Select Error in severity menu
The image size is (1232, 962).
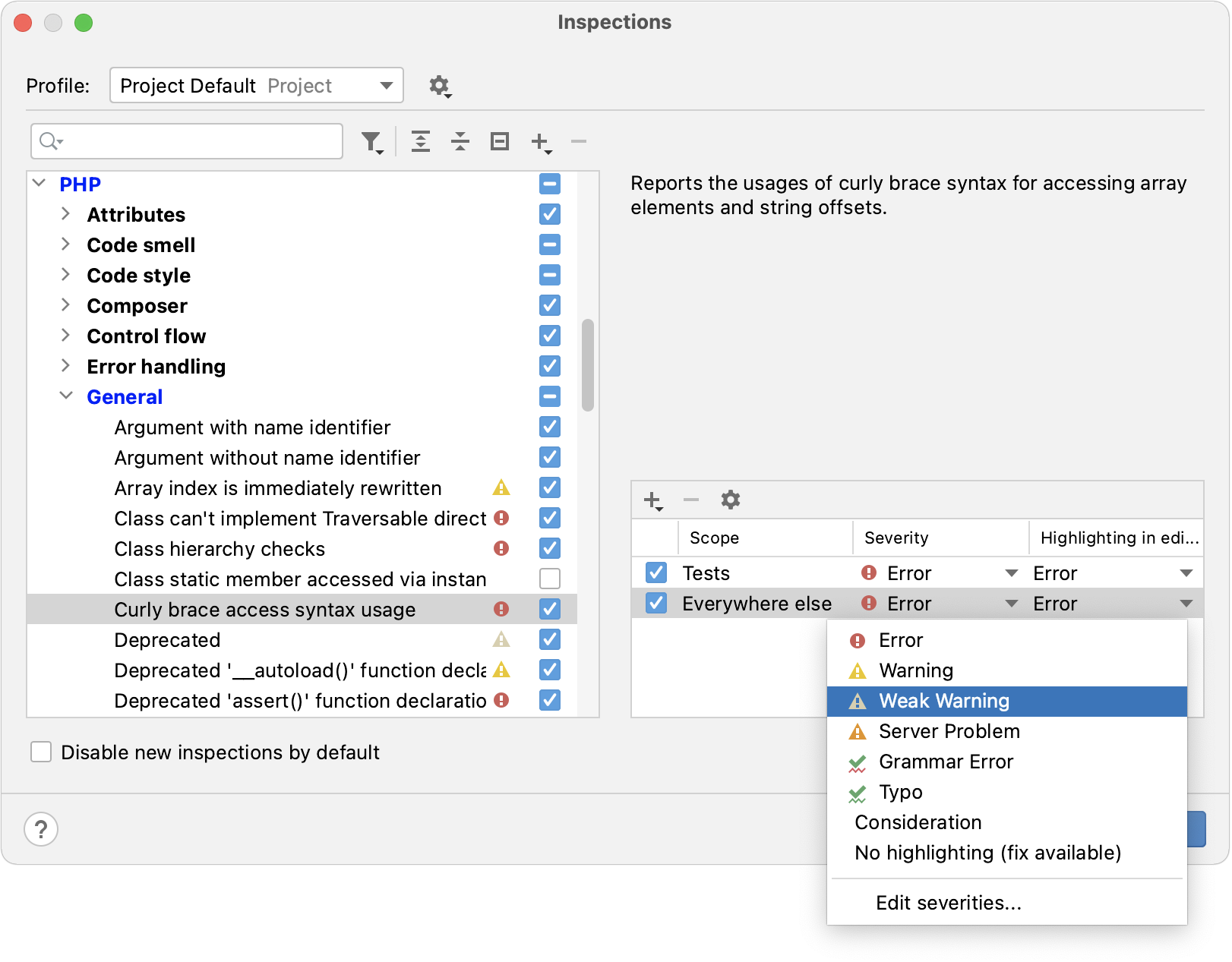1007,640
